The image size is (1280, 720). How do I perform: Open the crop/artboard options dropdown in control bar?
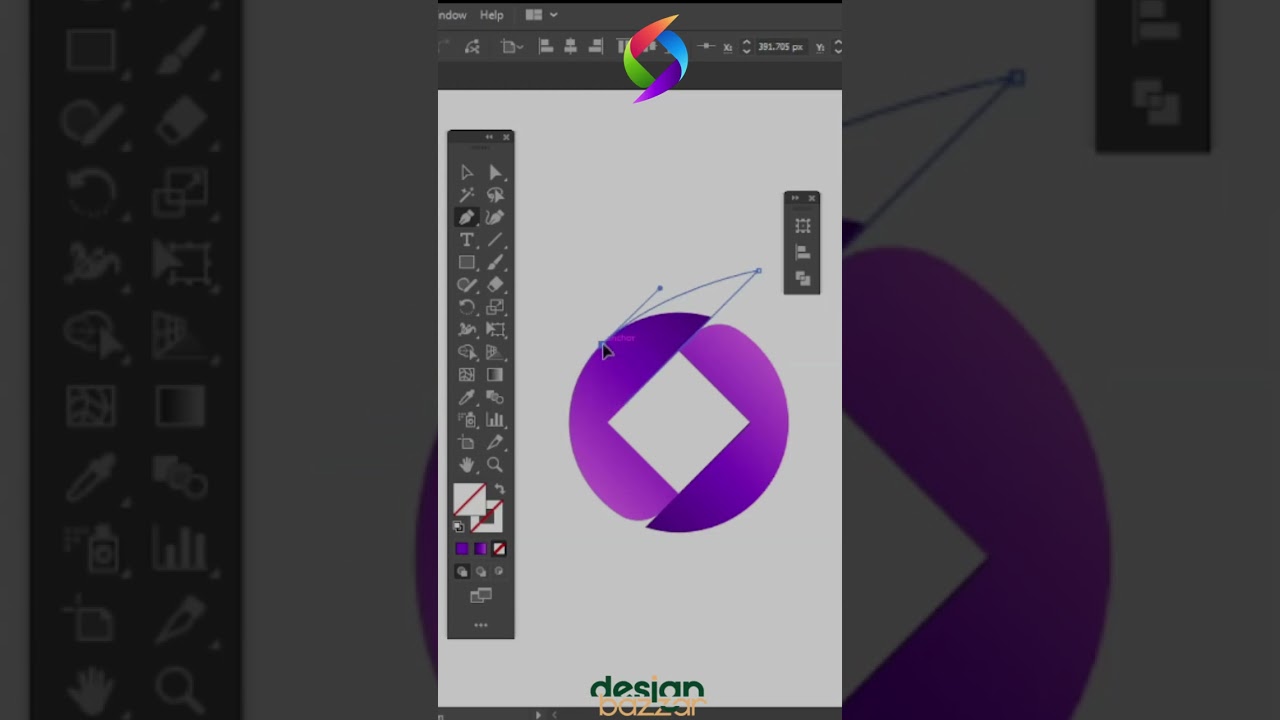pos(512,47)
